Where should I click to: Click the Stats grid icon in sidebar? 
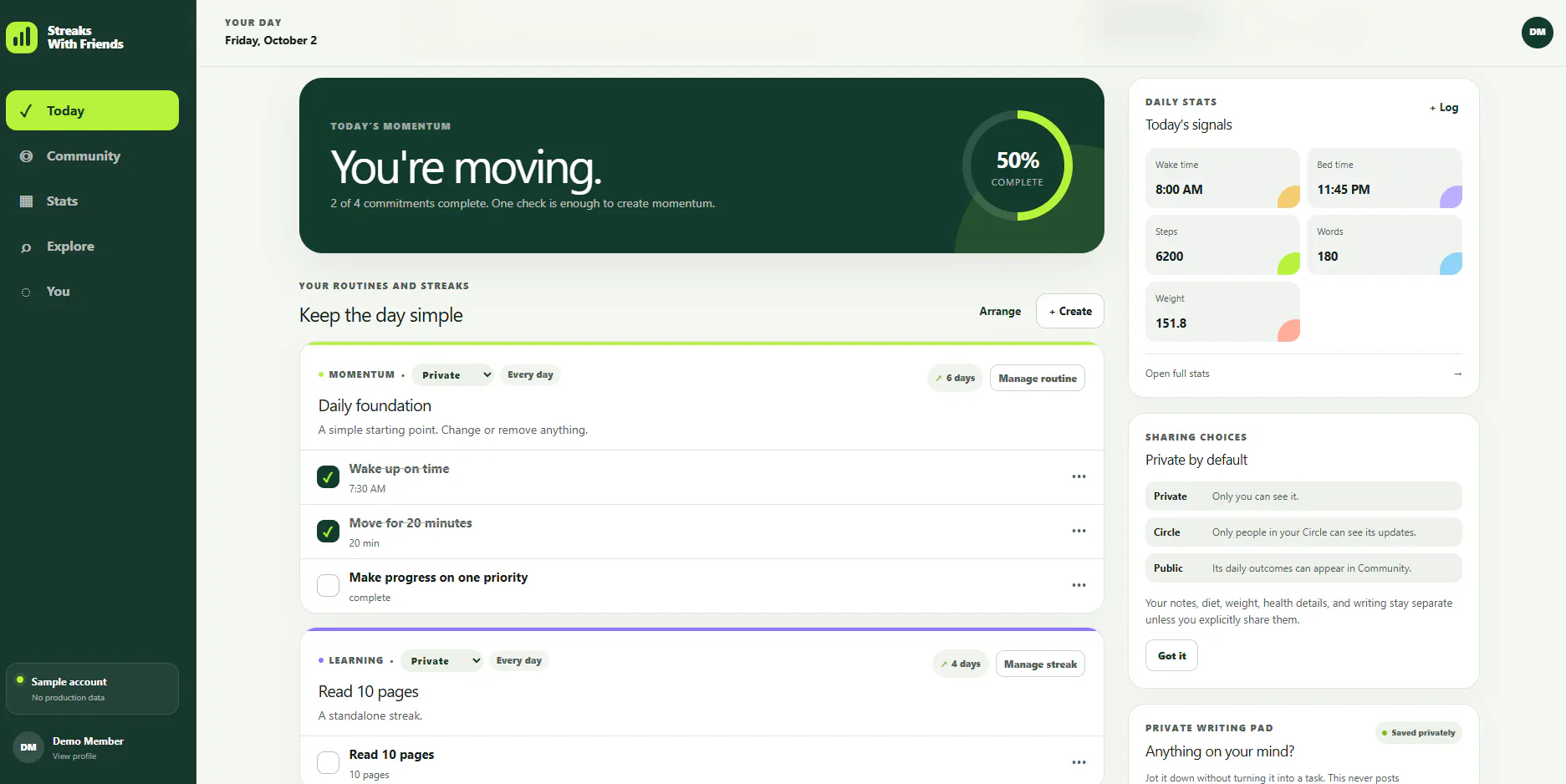pos(26,201)
